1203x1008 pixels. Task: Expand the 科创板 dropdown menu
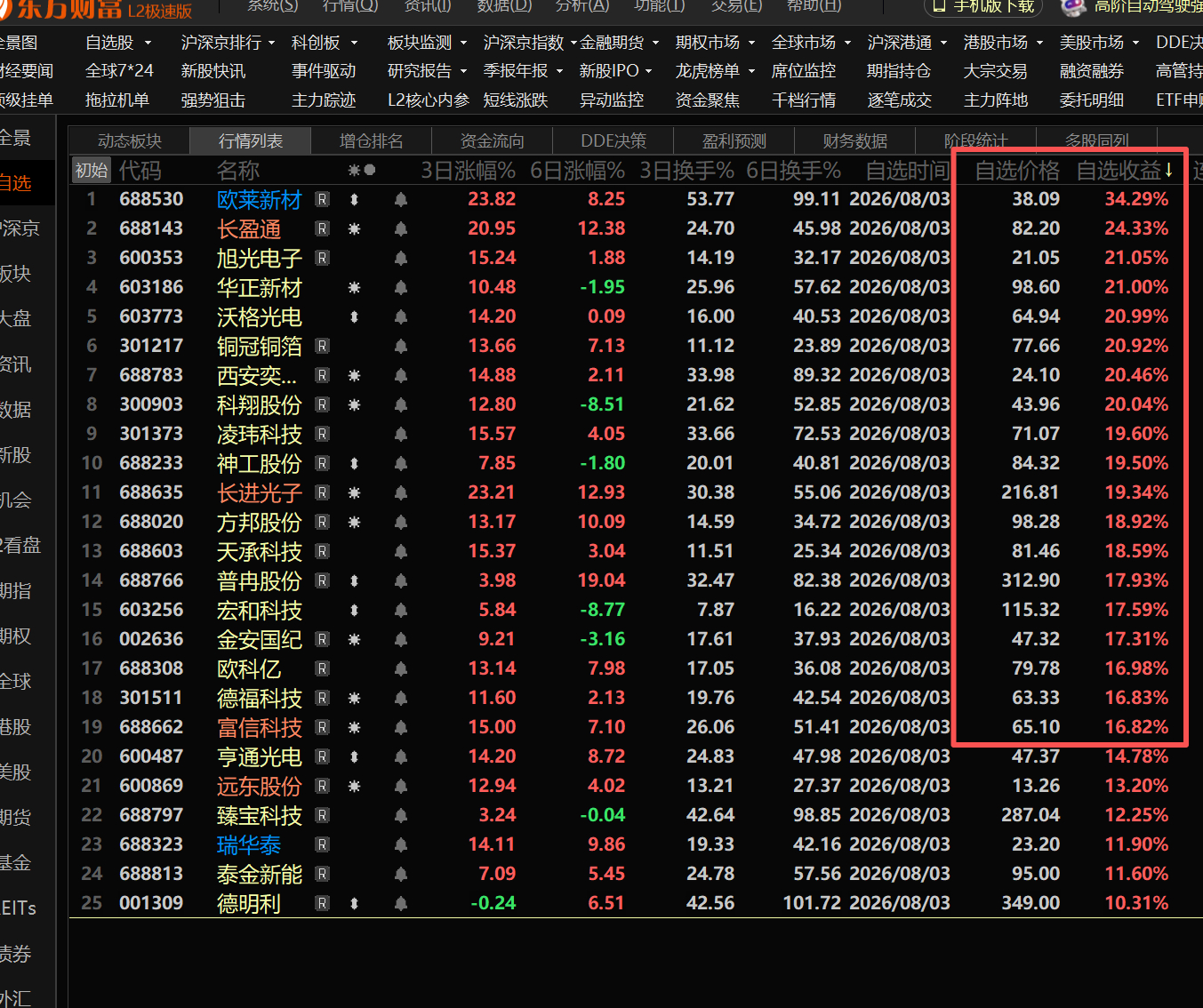(x=354, y=43)
